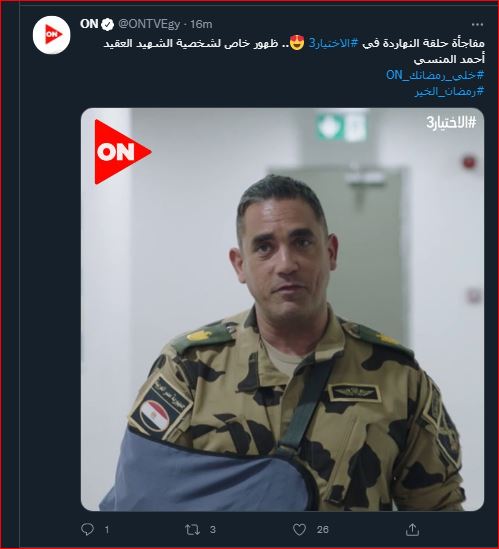The height and width of the screenshot is (549, 499).
Task: Open the tweet's attached soldier image
Action: click(x=282, y=309)
